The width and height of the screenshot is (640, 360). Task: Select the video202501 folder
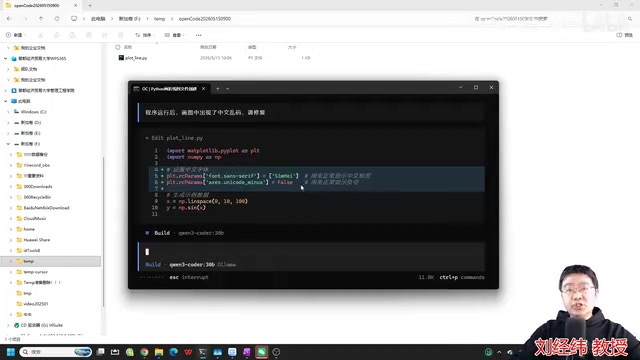[36, 304]
